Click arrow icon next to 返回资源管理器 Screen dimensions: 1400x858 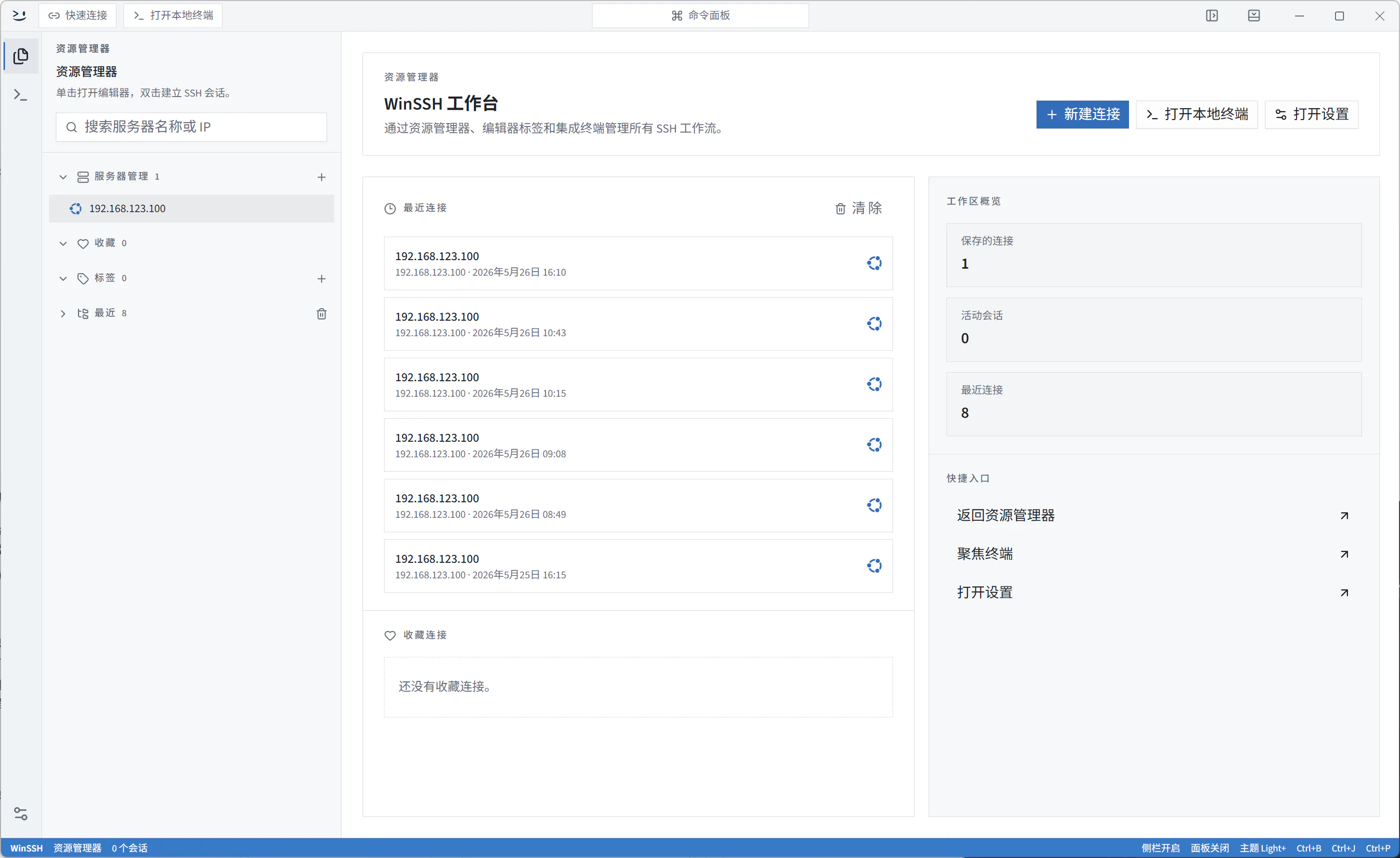[x=1344, y=515]
